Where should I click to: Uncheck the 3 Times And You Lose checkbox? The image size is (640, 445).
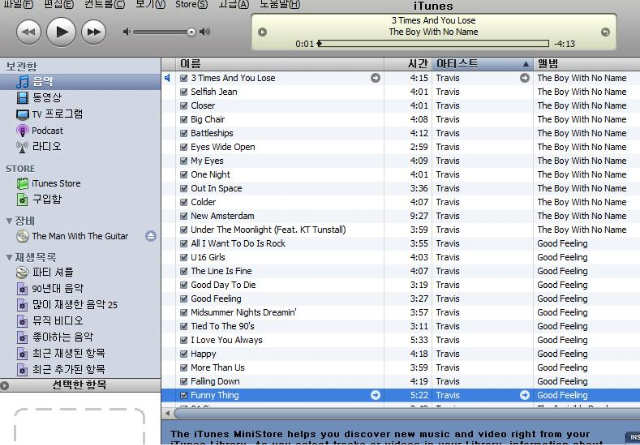pyautogui.click(x=184, y=78)
